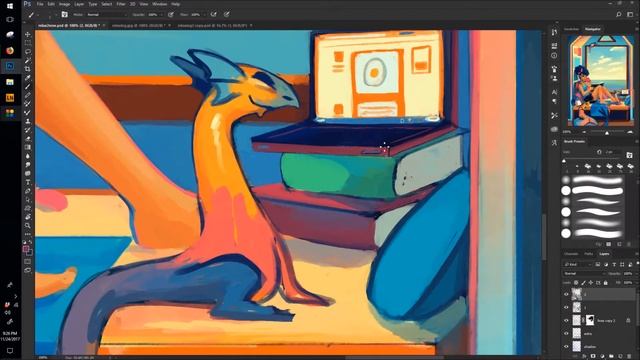Switch to the Paths tab
The width and height of the screenshot is (640, 360).
coord(589,254)
